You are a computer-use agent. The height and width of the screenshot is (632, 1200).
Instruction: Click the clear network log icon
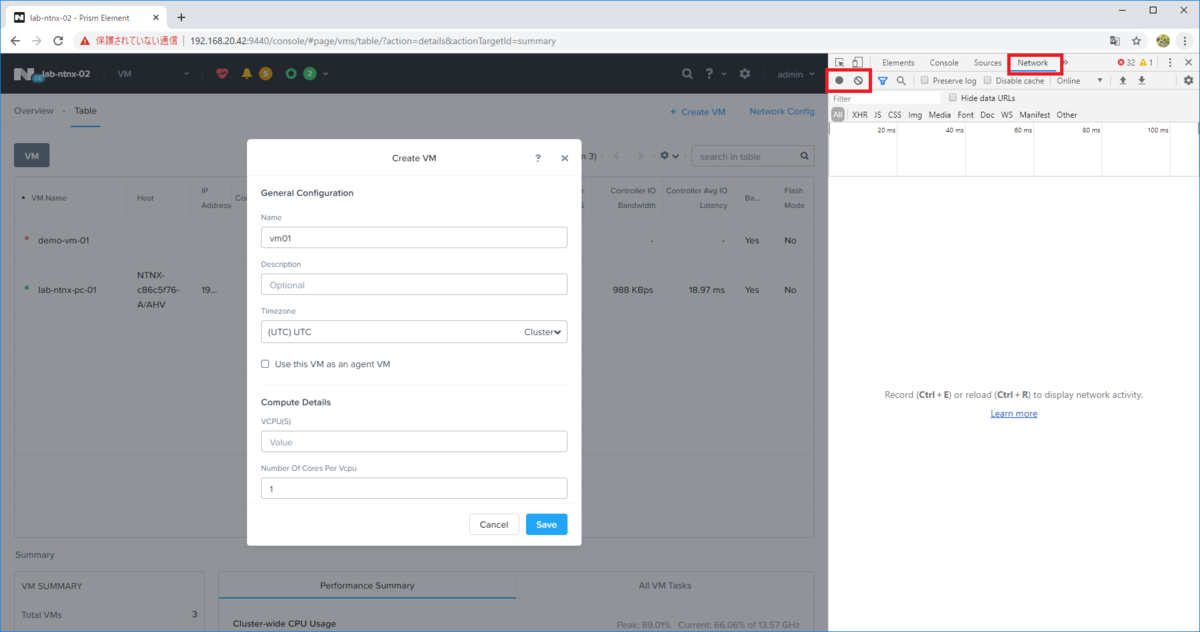point(858,80)
